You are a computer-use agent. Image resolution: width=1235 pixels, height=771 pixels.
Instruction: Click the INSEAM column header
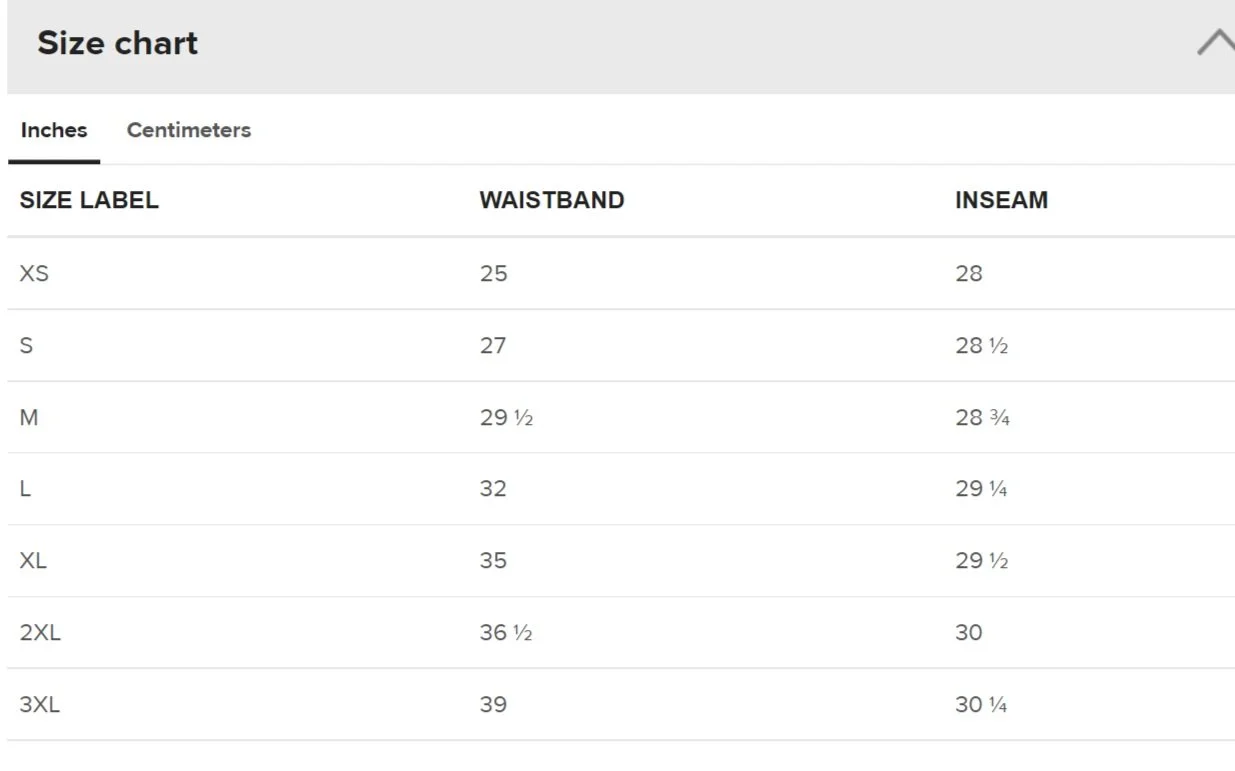point(1002,200)
